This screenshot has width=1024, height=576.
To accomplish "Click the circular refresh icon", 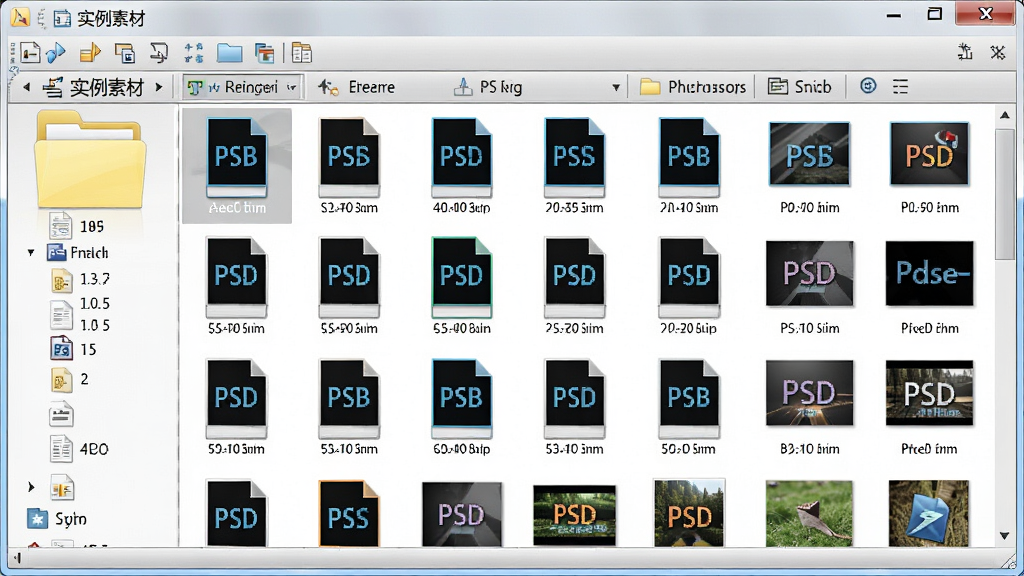I will (868, 86).
